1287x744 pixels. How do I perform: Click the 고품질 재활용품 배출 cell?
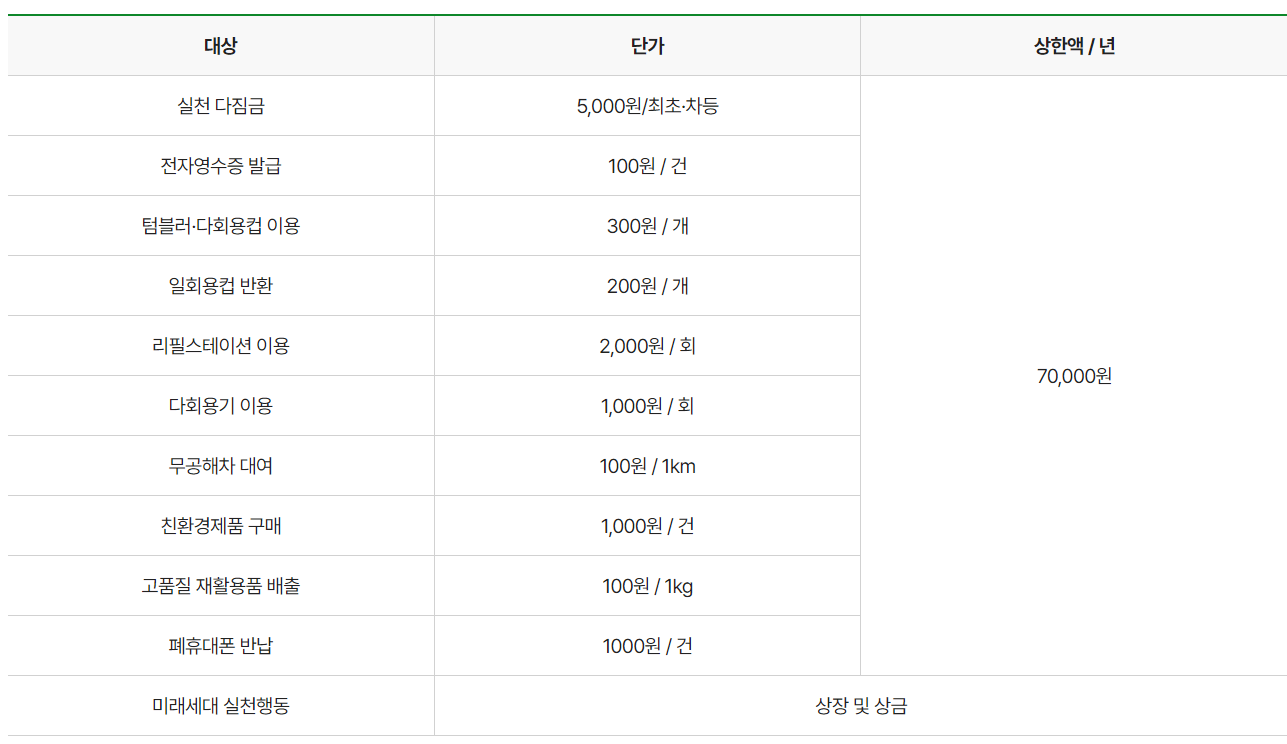click(x=221, y=586)
